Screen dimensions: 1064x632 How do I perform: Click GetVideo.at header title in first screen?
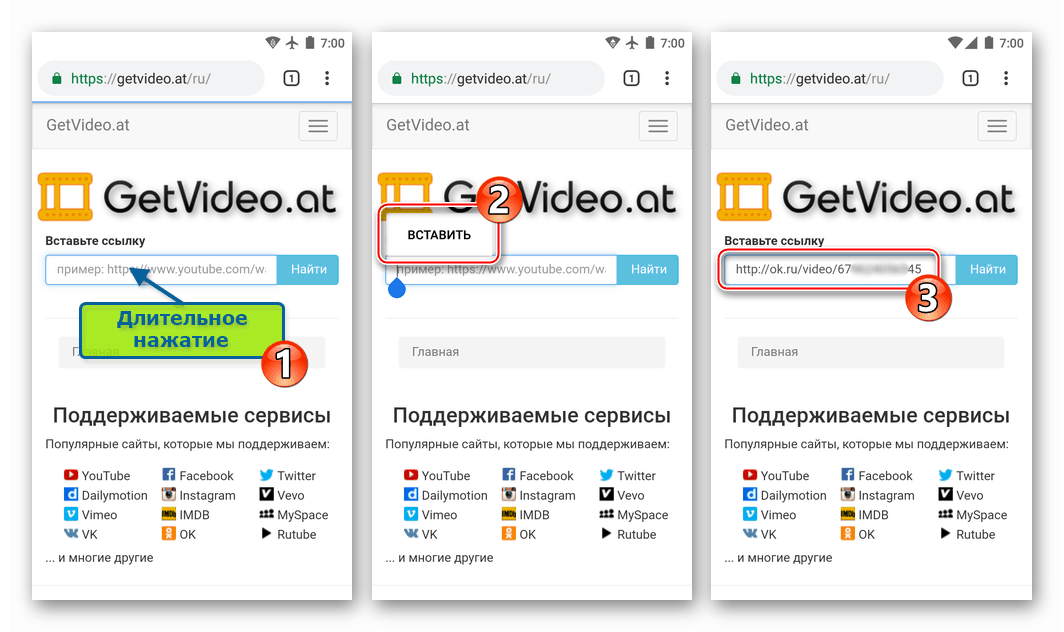[88, 125]
